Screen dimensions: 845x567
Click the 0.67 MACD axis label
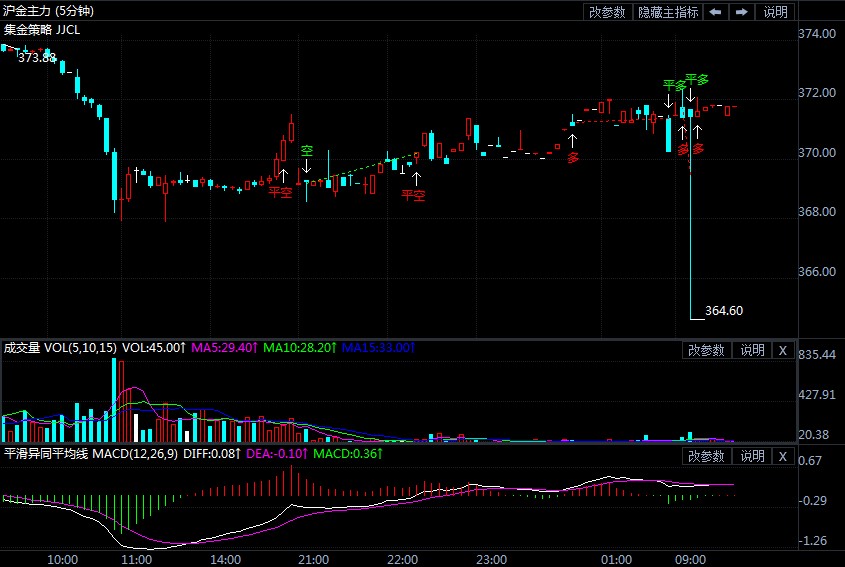click(x=811, y=461)
